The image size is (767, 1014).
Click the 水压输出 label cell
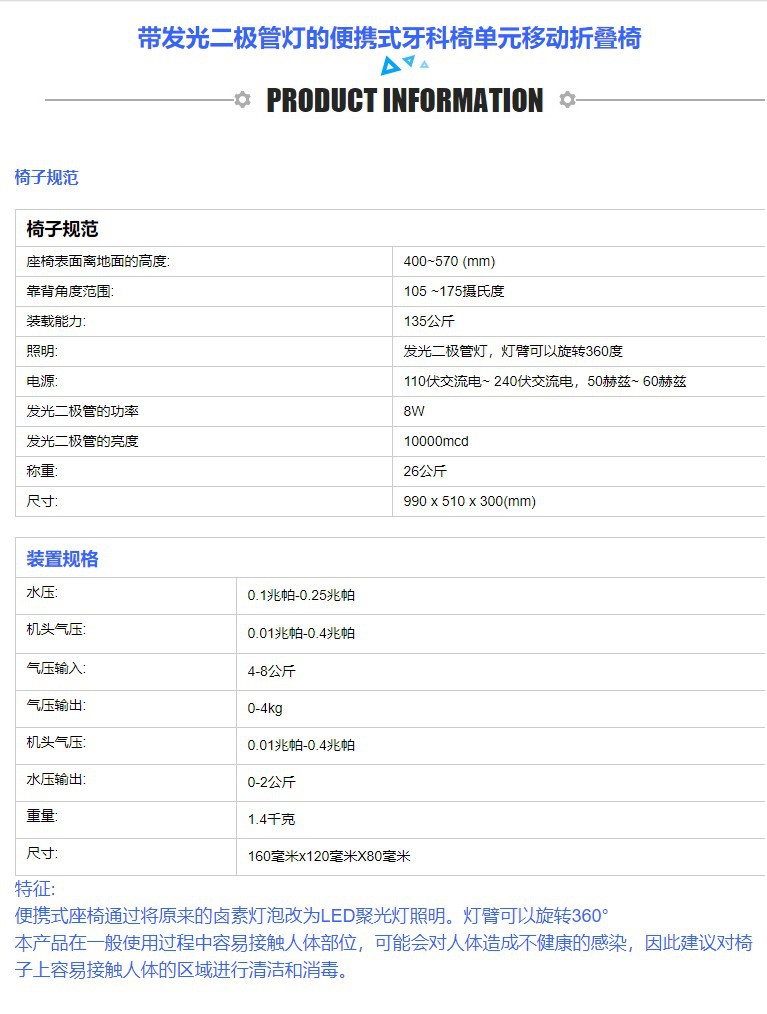coord(126,782)
